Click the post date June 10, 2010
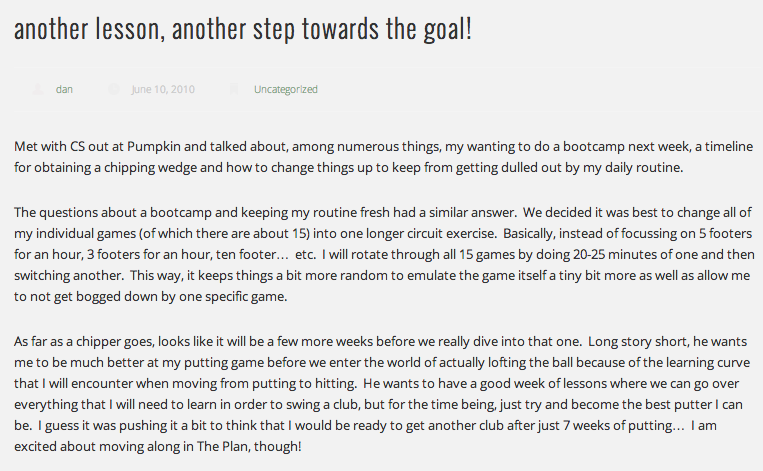Screen dimensions: 763x471 tap(163, 89)
